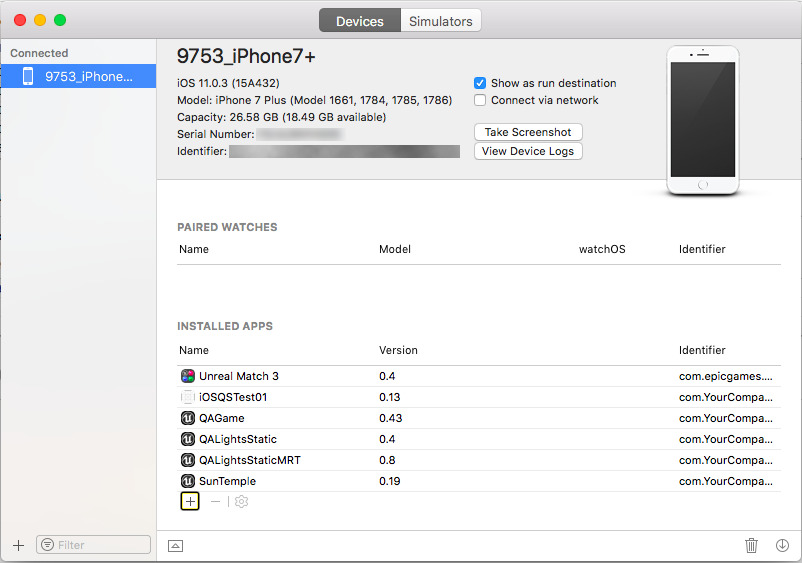Click the Connected sidebar header
This screenshot has height=563, width=802.
coord(39,53)
